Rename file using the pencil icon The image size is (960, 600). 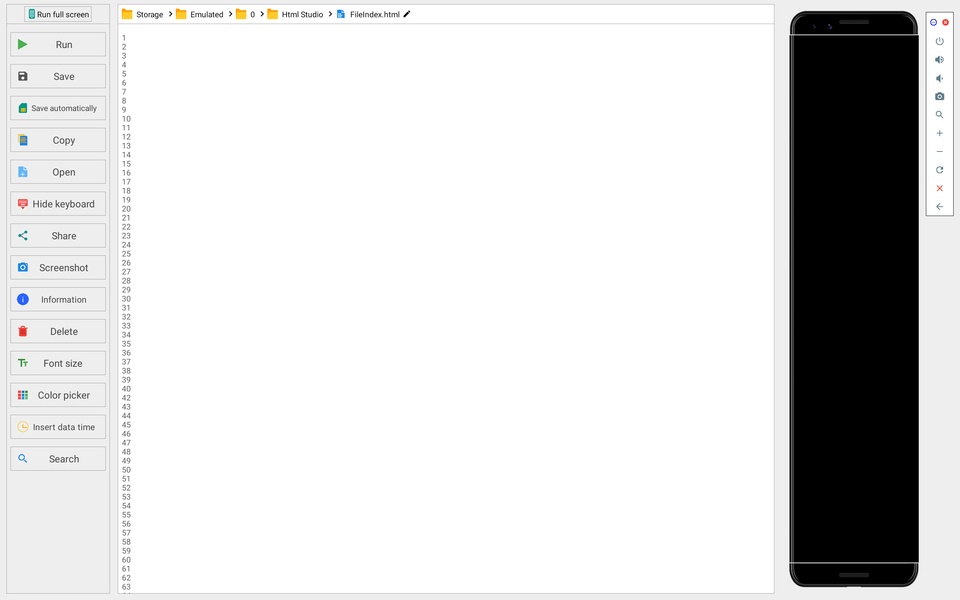pyautogui.click(x=407, y=14)
